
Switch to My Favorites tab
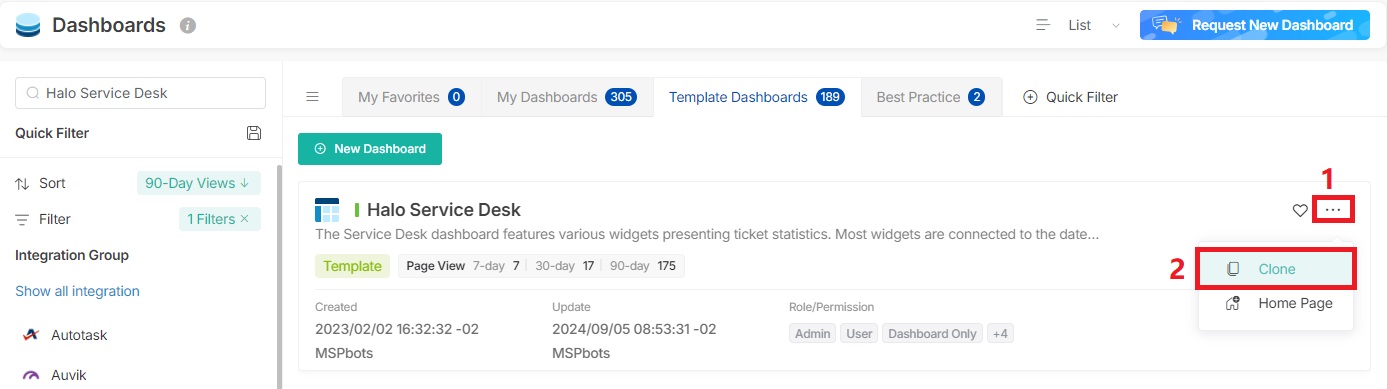411,97
